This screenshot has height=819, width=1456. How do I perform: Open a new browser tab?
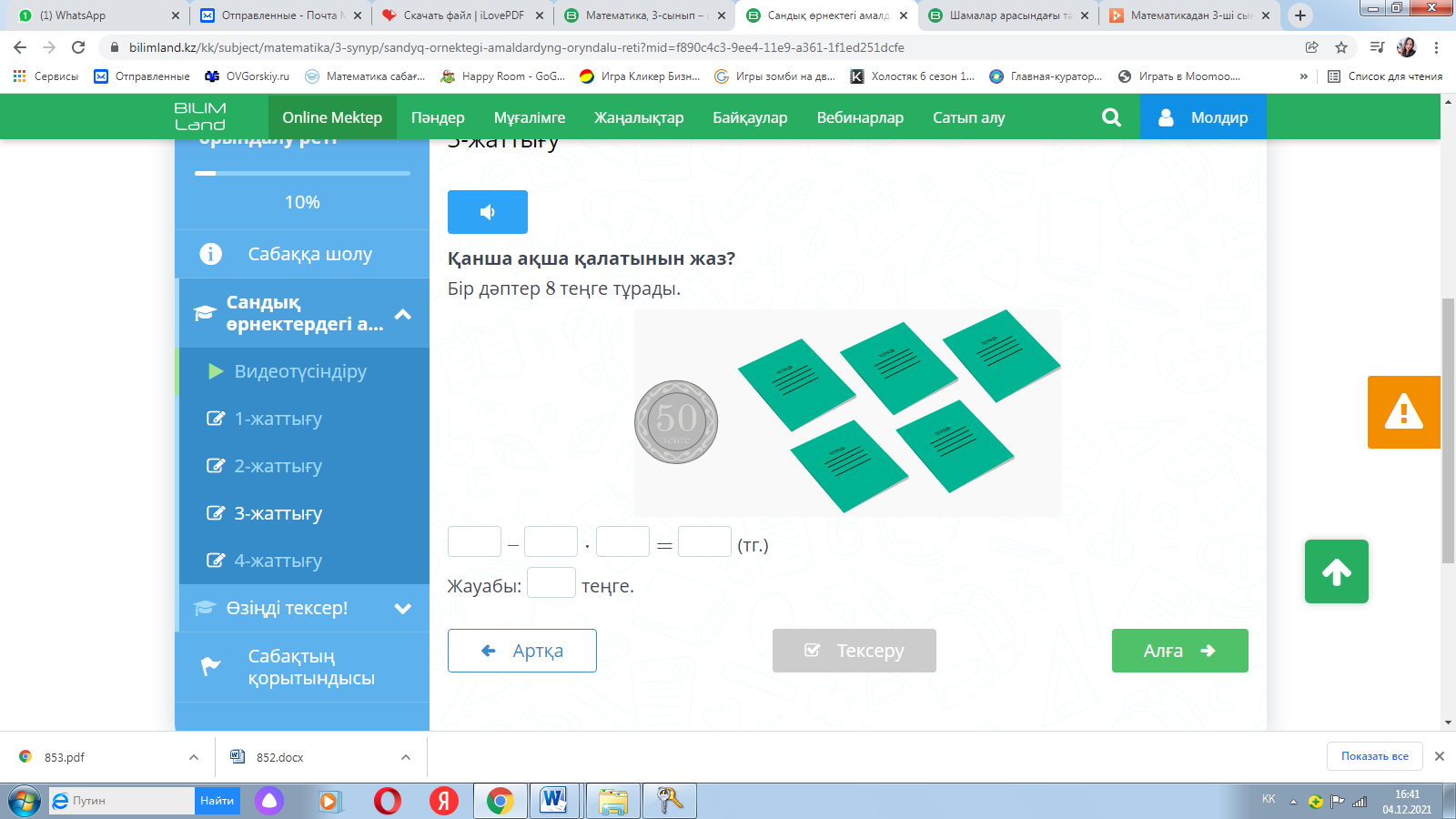click(x=1300, y=15)
